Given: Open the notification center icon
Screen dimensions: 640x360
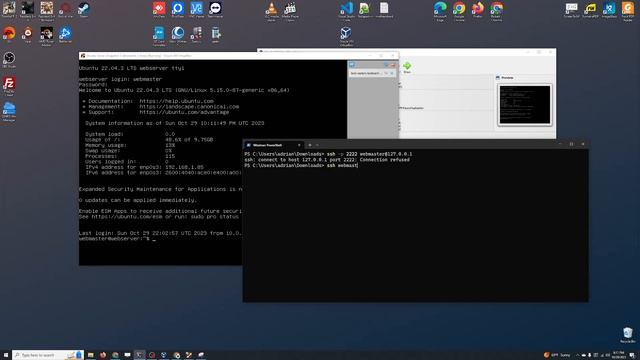Looking at the screenshot, I should coord(632,355).
